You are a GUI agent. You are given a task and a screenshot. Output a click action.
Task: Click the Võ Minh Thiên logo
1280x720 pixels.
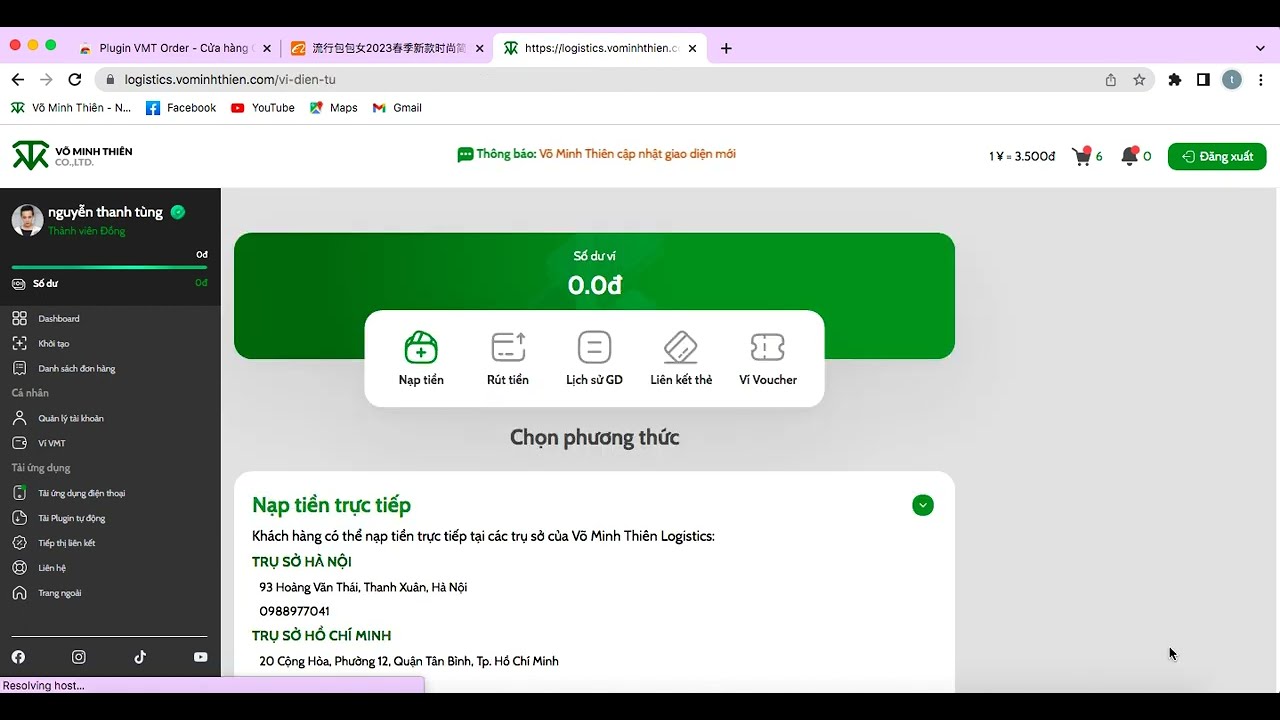pyautogui.click(x=72, y=156)
